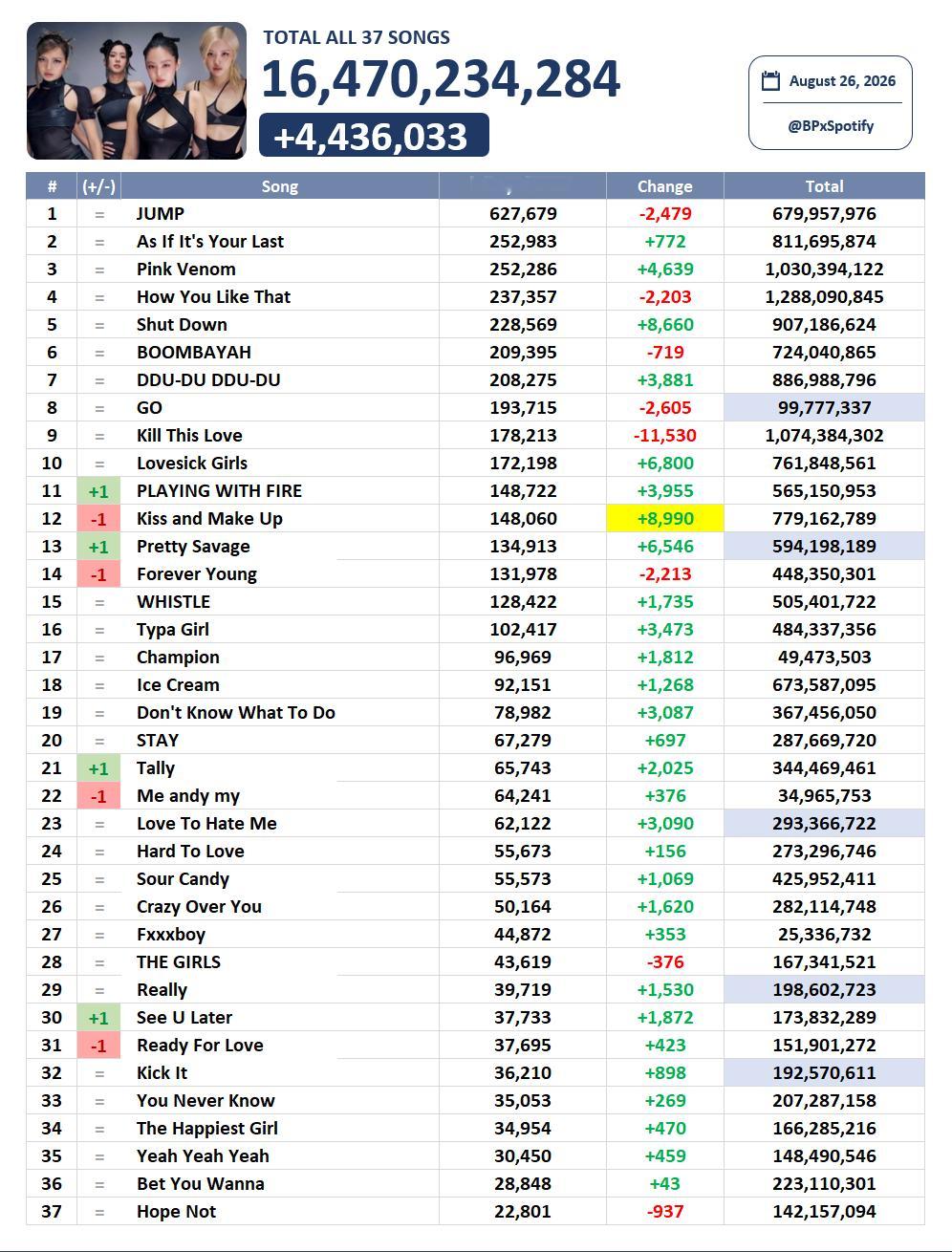
Task: Click Love To Hate Me total 293,366,722
Action: coord(824,824)
